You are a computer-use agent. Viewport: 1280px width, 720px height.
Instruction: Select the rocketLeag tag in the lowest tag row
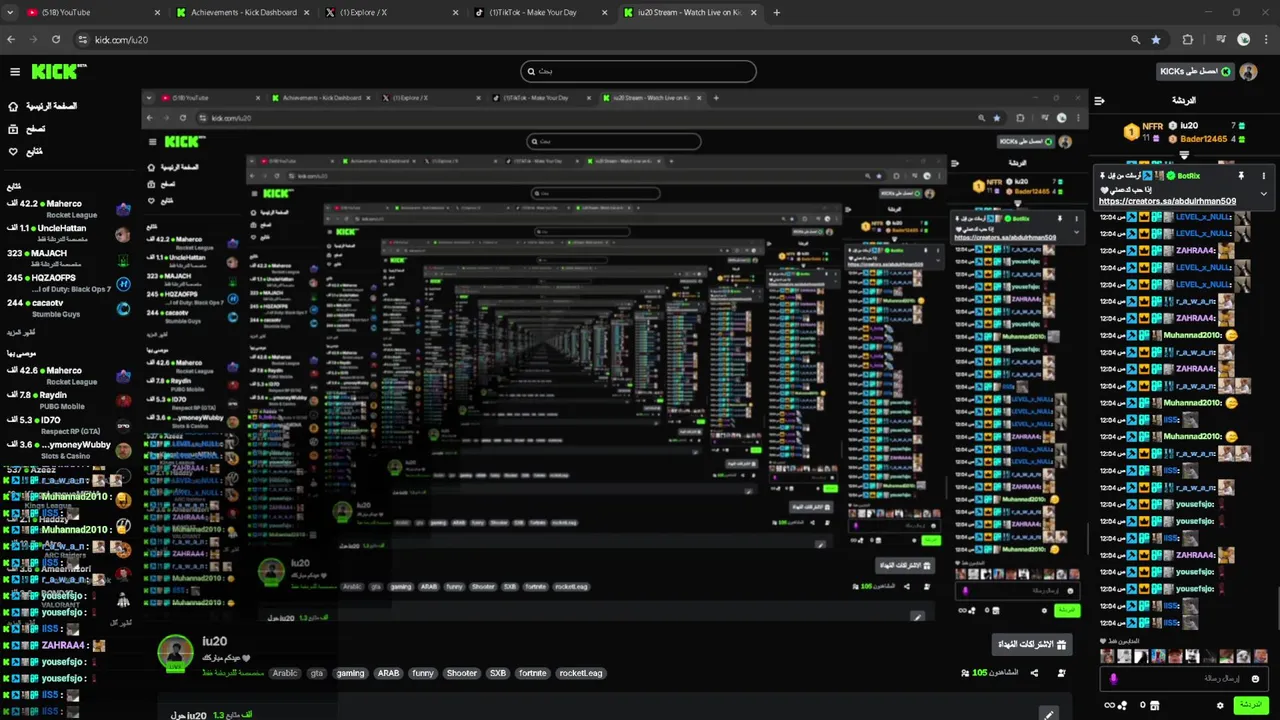point(581,673)
